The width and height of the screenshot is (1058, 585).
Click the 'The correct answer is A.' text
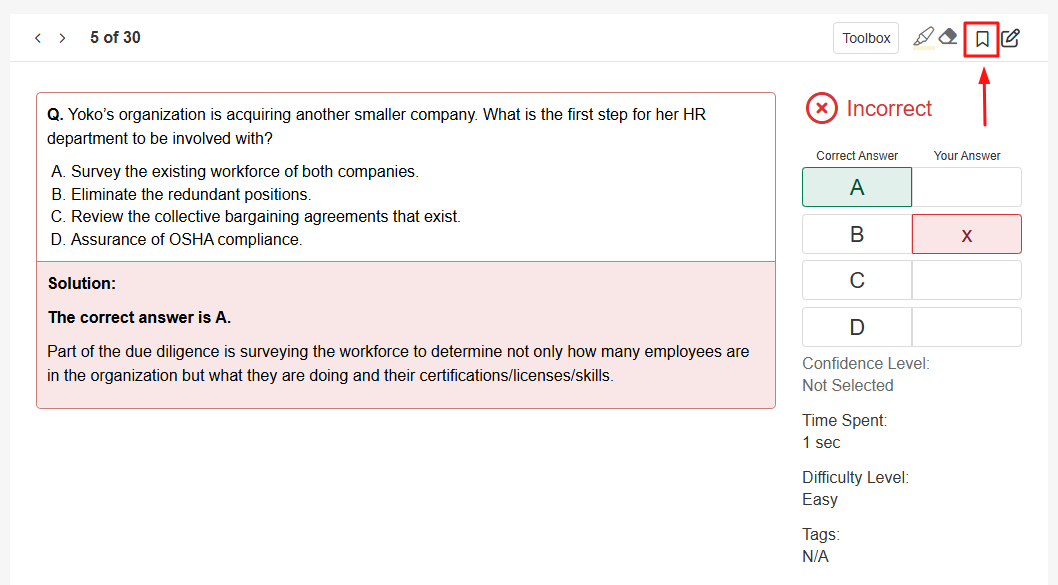(x=139, y=317)
